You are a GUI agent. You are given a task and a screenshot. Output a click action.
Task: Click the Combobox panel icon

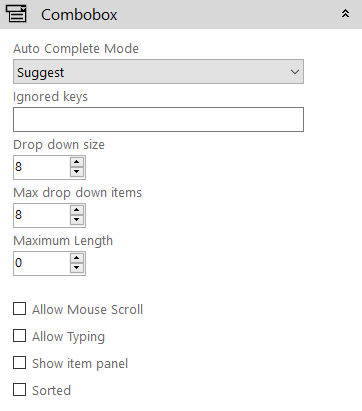pyautogui.click(x=16, y=14)
